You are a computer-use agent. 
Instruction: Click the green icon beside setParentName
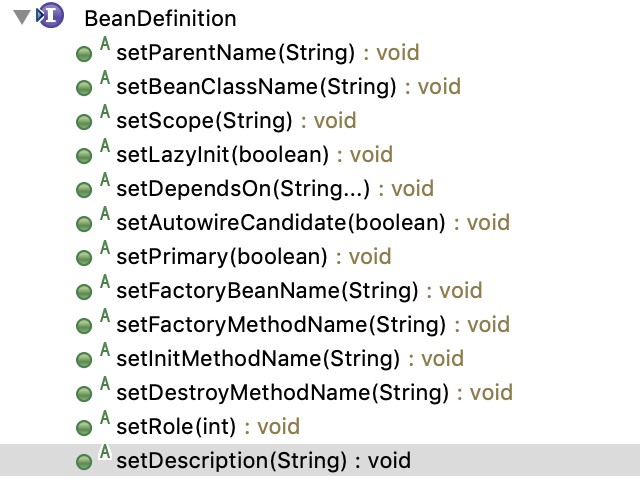(85, 53)
